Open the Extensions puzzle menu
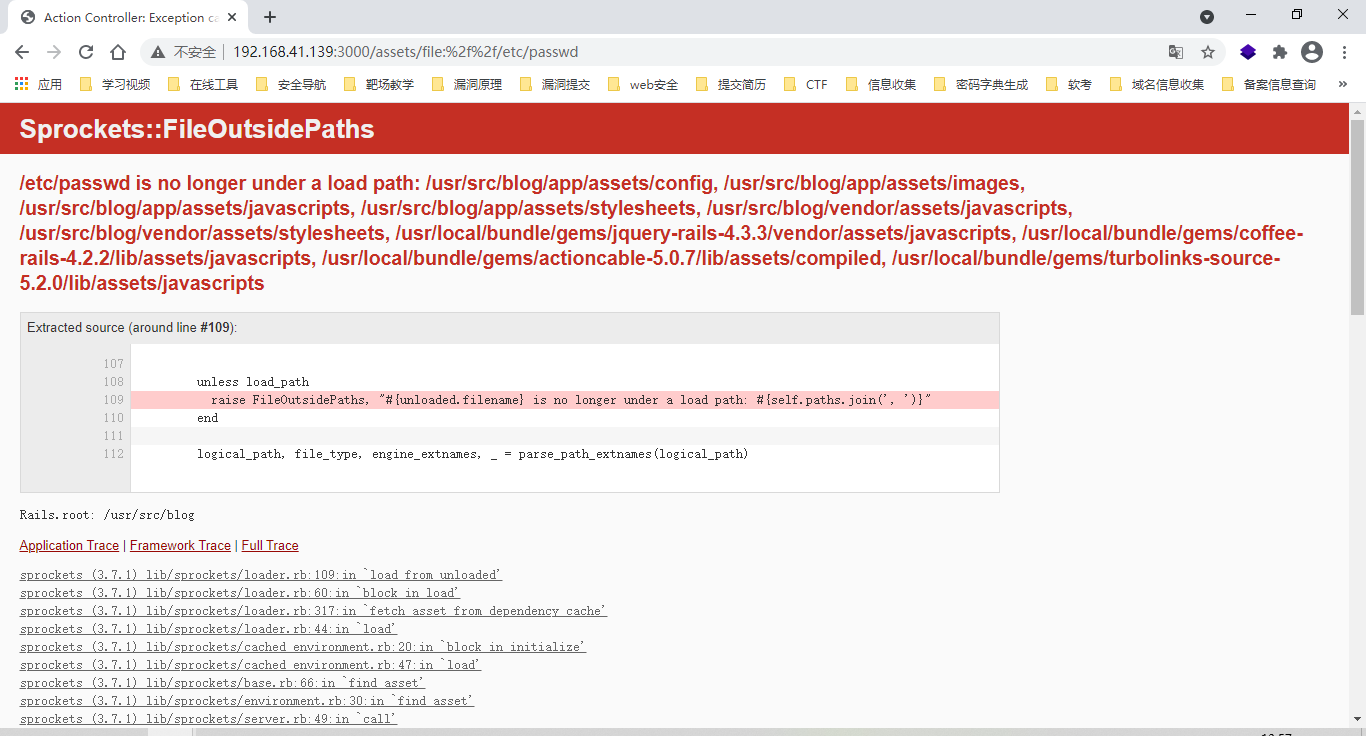 (x=1280, y=52)
